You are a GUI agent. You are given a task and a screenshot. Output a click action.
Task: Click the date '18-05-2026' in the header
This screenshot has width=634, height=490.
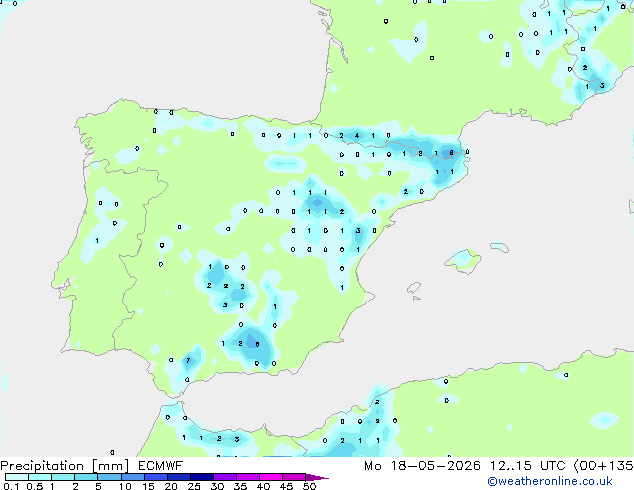(436, 466)
